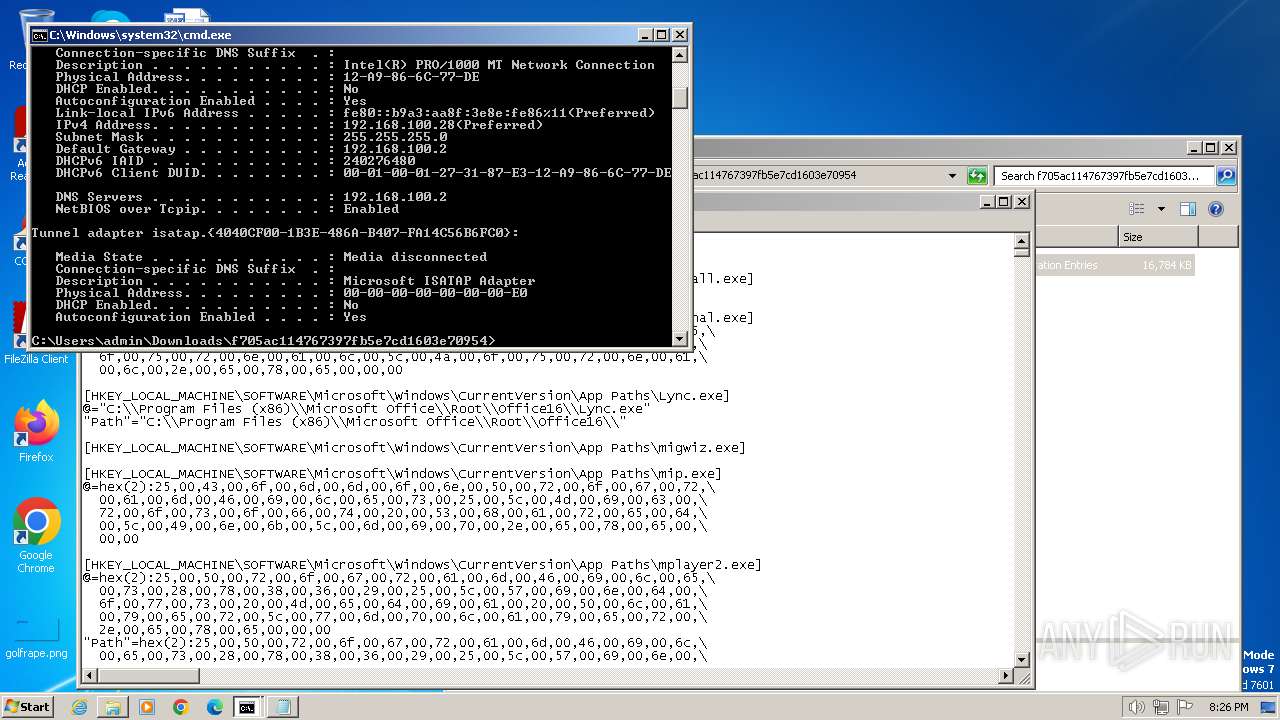The image size is (1280, 720).
Task: Click cmd.exe scrollbar up arrow
Action: click(680, 54)
